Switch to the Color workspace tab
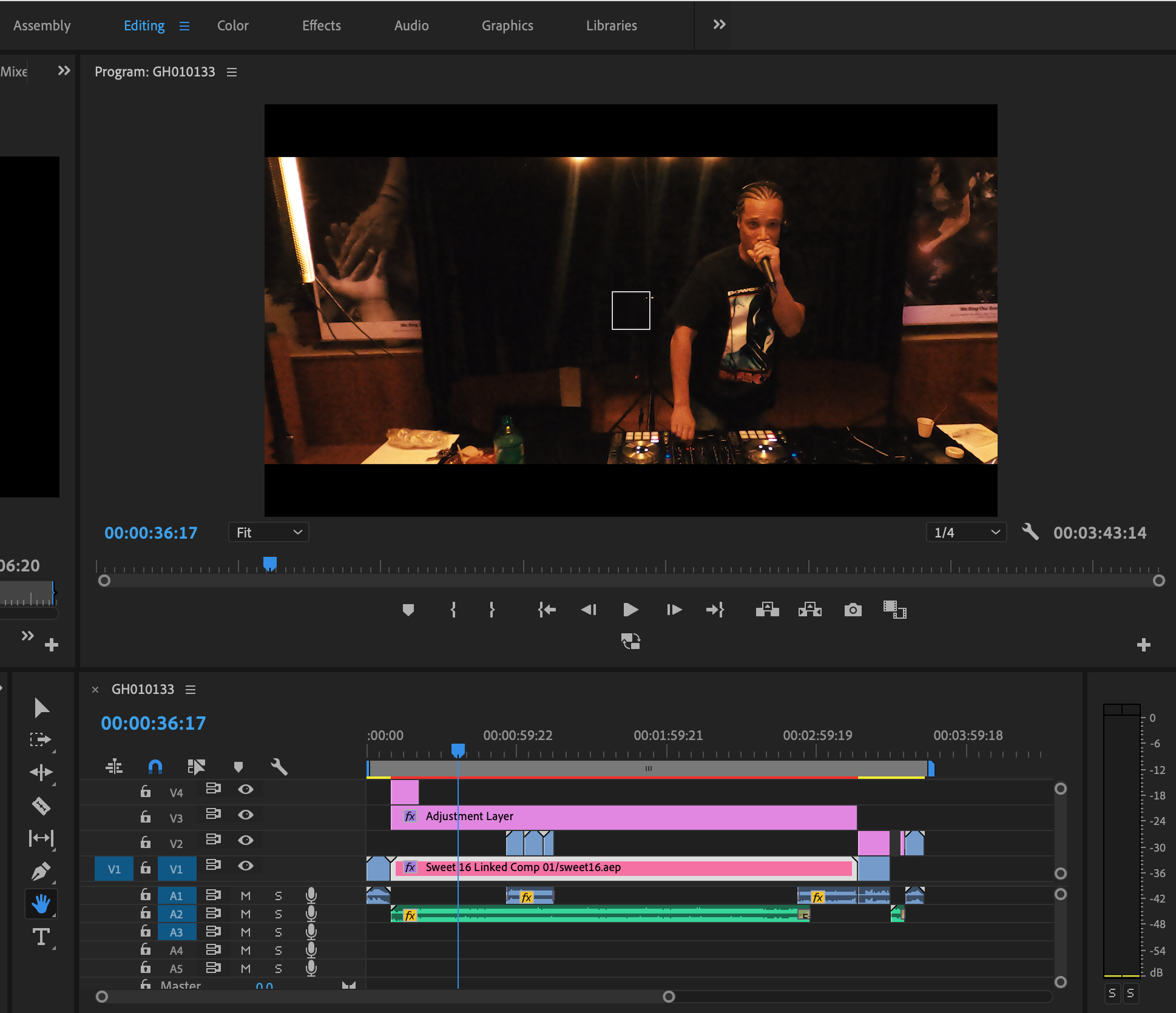 click(x=233, y=25)
